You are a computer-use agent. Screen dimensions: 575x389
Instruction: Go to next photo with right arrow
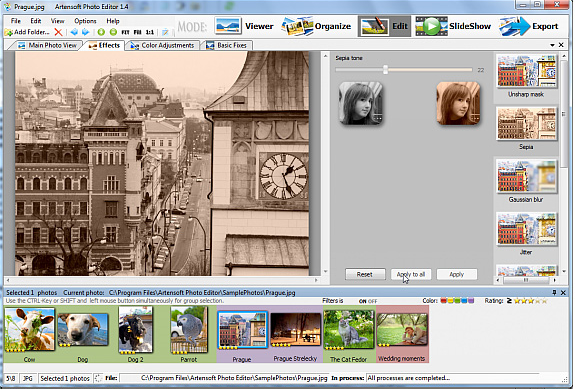click(x=85, y=32)
